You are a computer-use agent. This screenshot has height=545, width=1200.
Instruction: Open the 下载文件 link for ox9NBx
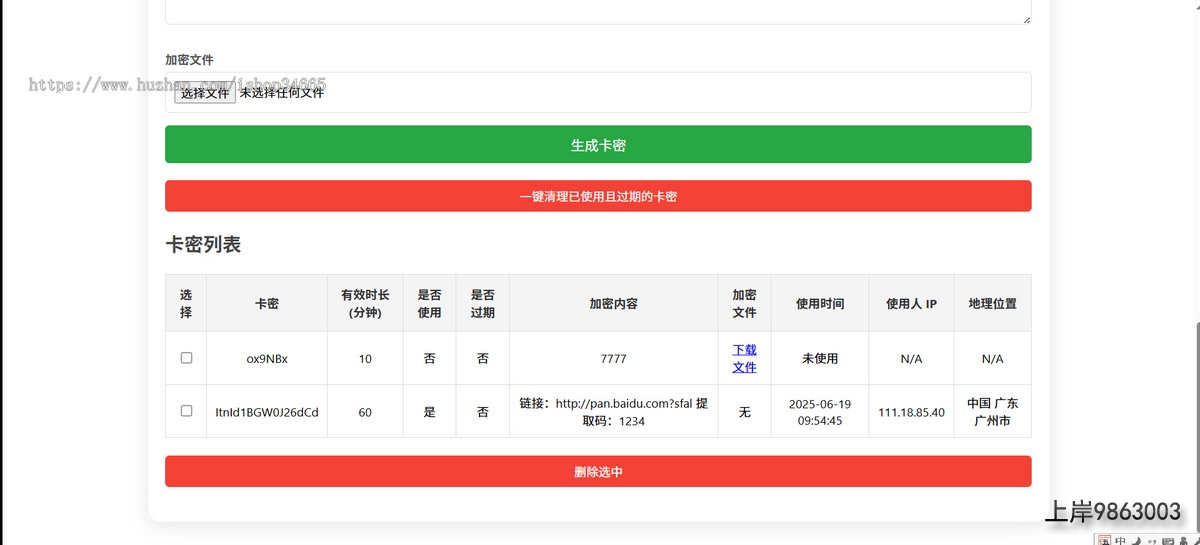(744, 358)
